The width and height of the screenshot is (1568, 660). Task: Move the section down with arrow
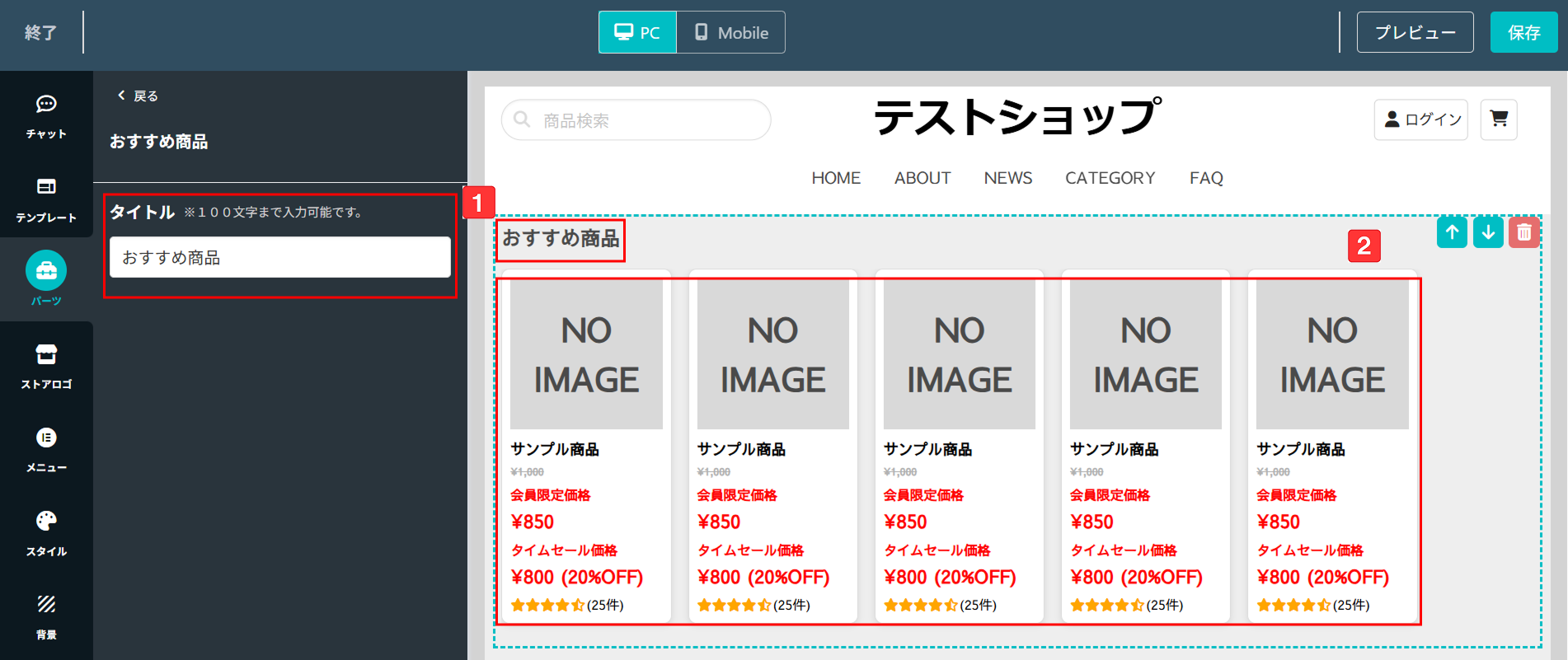pos(1488,232)
